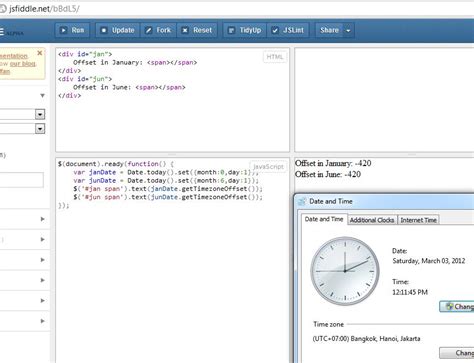
Task: Fork this fiddle
Action: coord(158,30)
